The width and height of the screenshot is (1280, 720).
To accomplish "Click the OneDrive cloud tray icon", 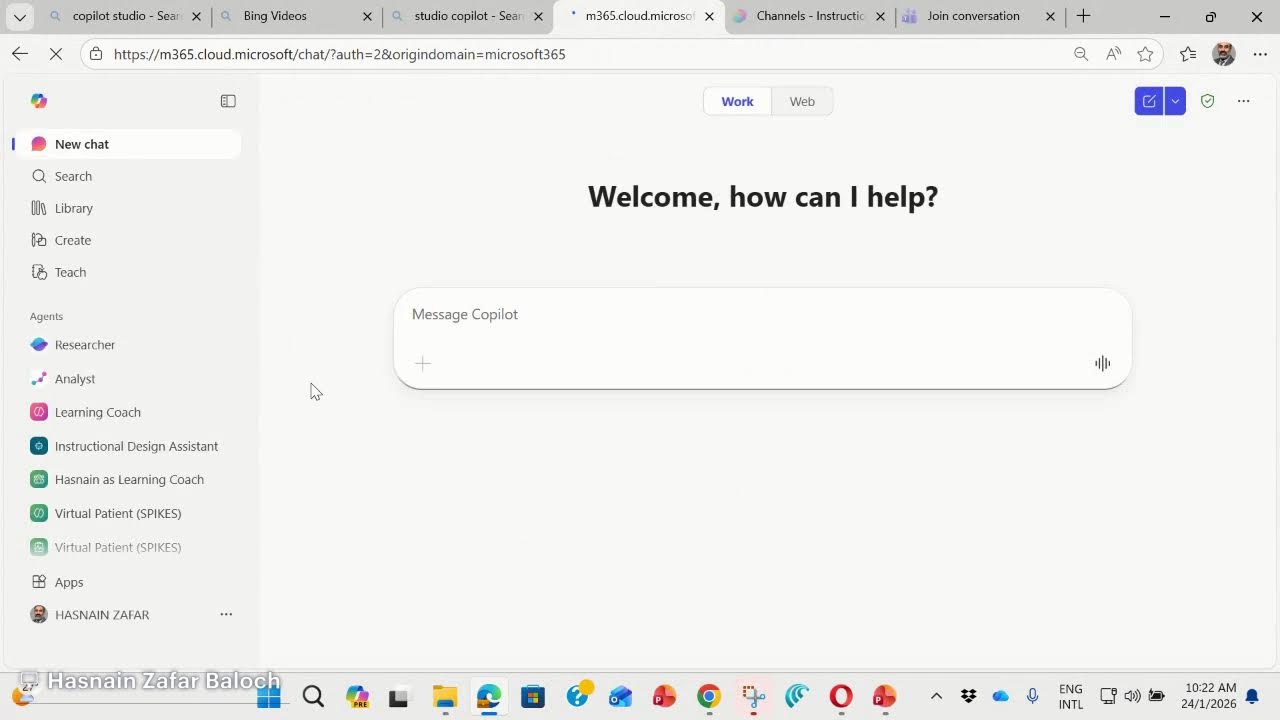I will 1000,696.
